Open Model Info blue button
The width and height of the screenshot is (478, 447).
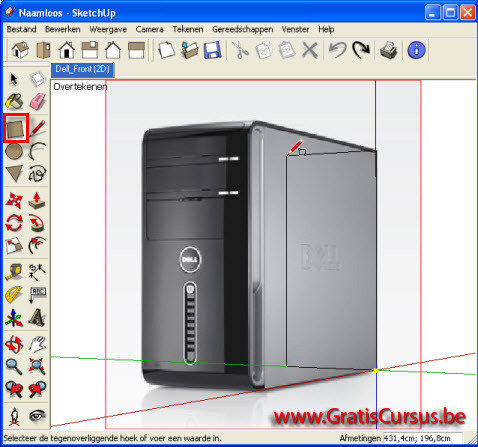(x=417, y=50)
